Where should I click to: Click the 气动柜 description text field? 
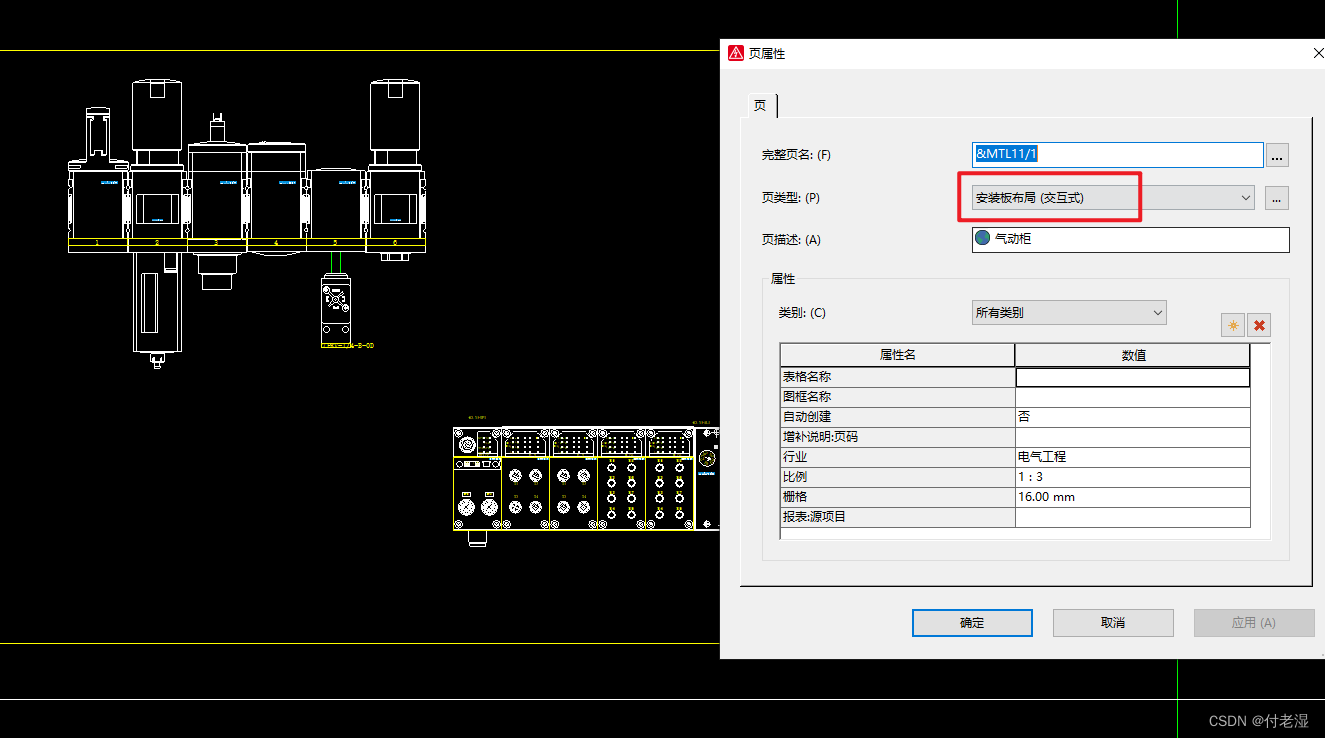(x=1100, y=239)
